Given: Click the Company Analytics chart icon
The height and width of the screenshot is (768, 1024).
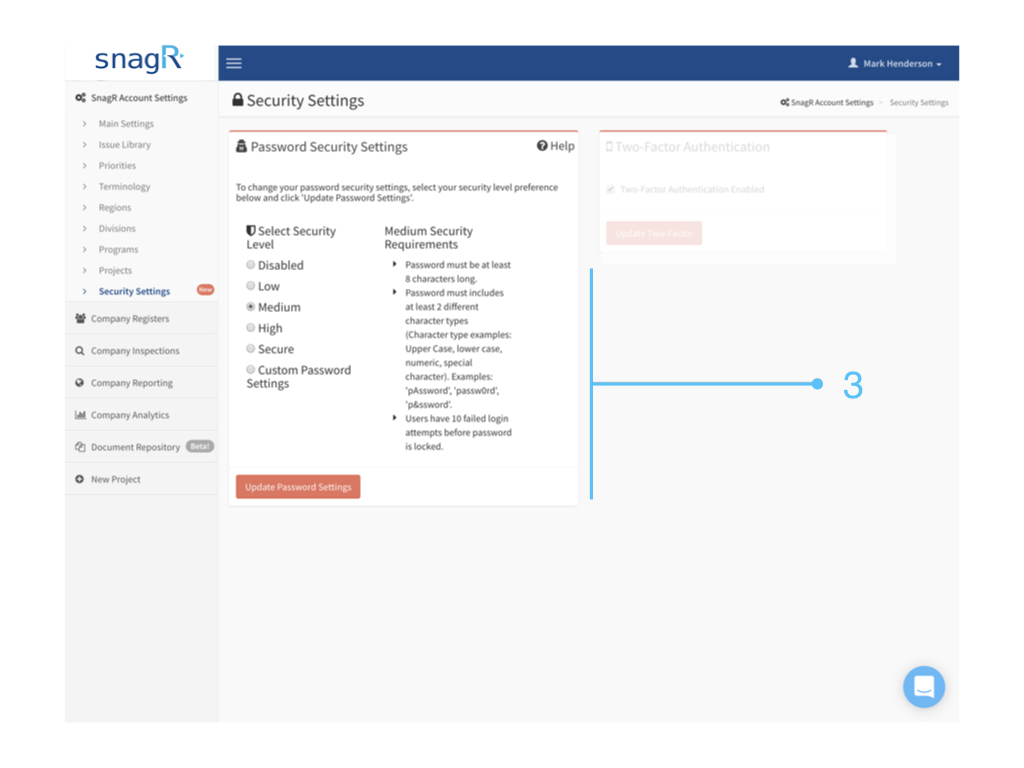Looking at the screenshot, I should [x=80, y=415].
